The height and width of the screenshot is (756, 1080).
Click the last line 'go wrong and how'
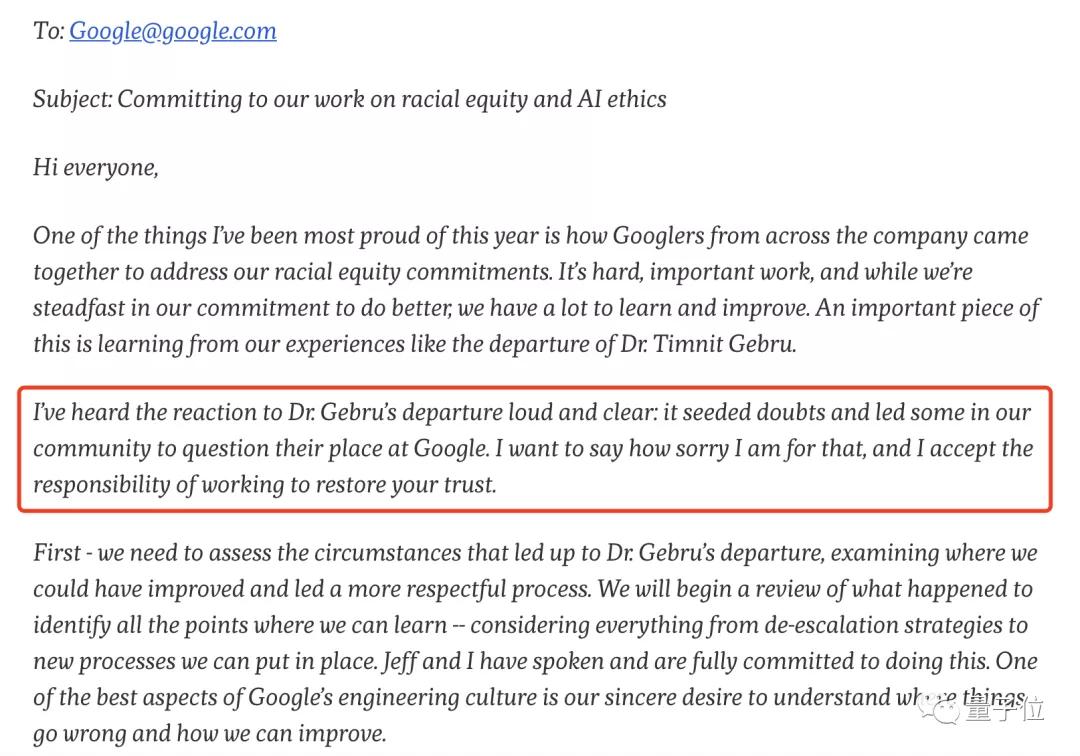click(132, 734)
